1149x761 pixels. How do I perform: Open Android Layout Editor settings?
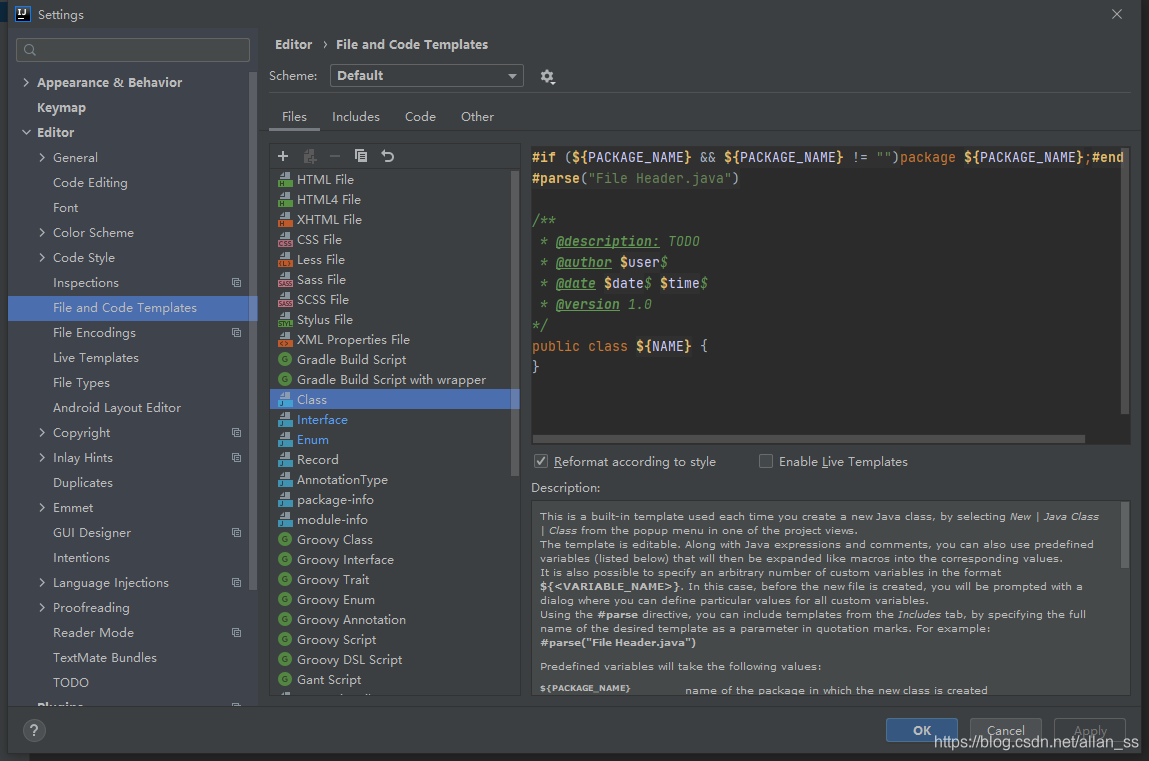coord(117,407)
